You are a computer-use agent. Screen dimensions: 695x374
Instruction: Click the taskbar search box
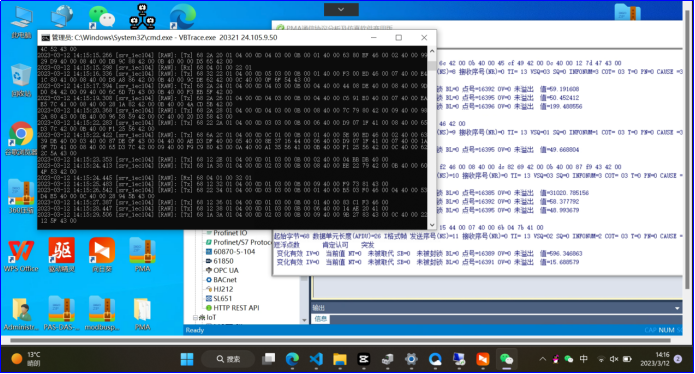(x=228, y=359)
